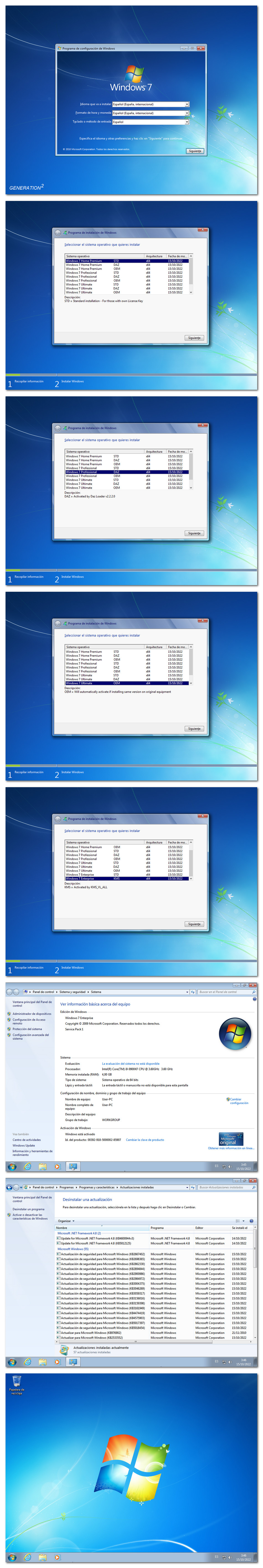Open the 'Organizar' dropdown menu
Screen dimensions: 263x1568
(66, 1221)
